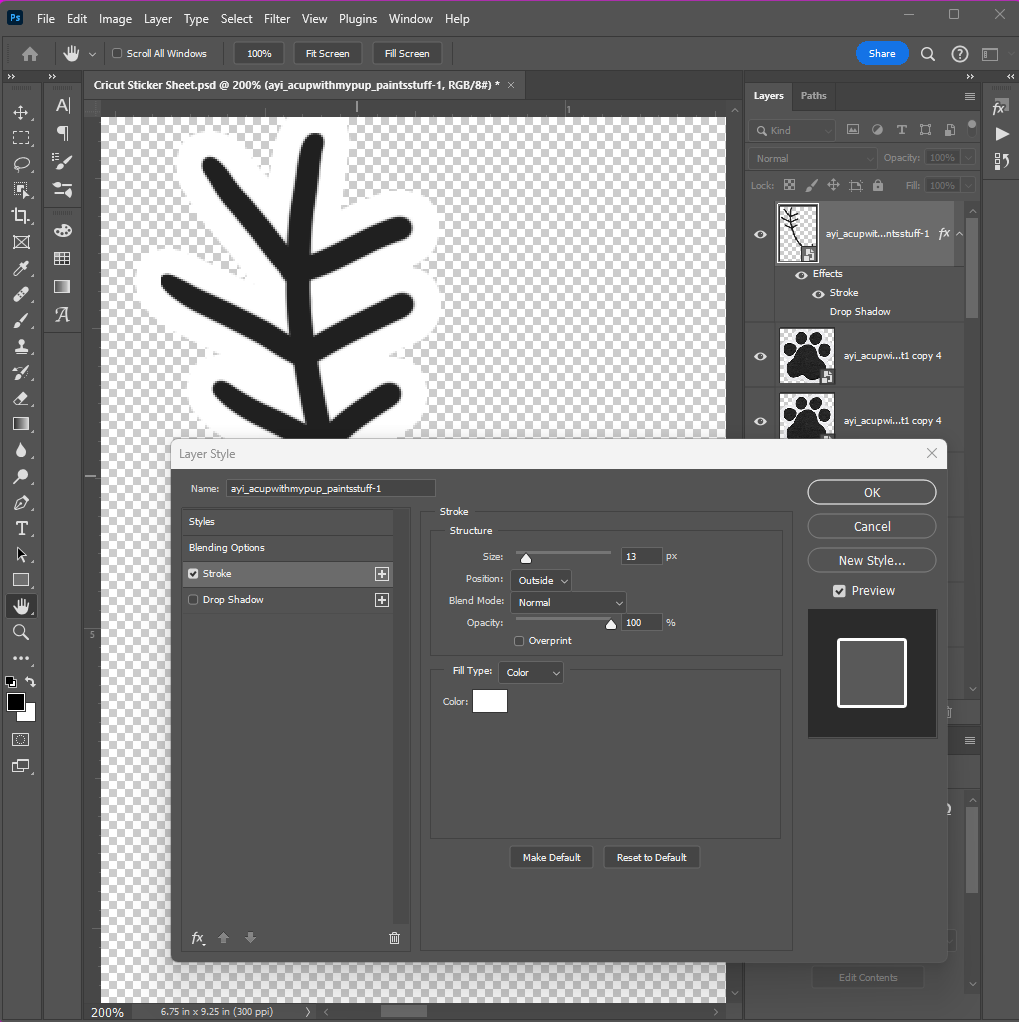Switch to the Paths tab

[814, 96]
